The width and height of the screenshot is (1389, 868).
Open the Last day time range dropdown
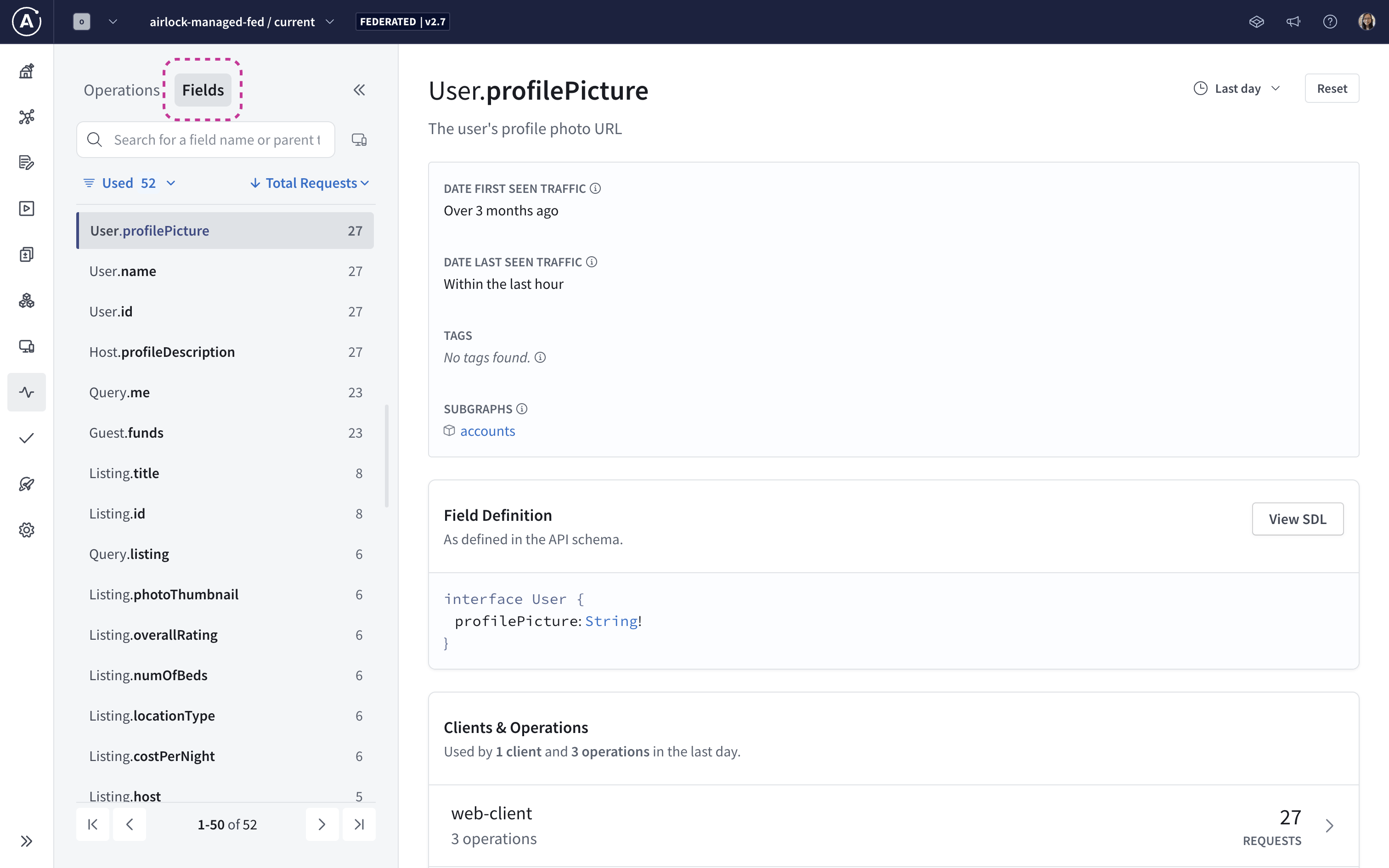1237,88
